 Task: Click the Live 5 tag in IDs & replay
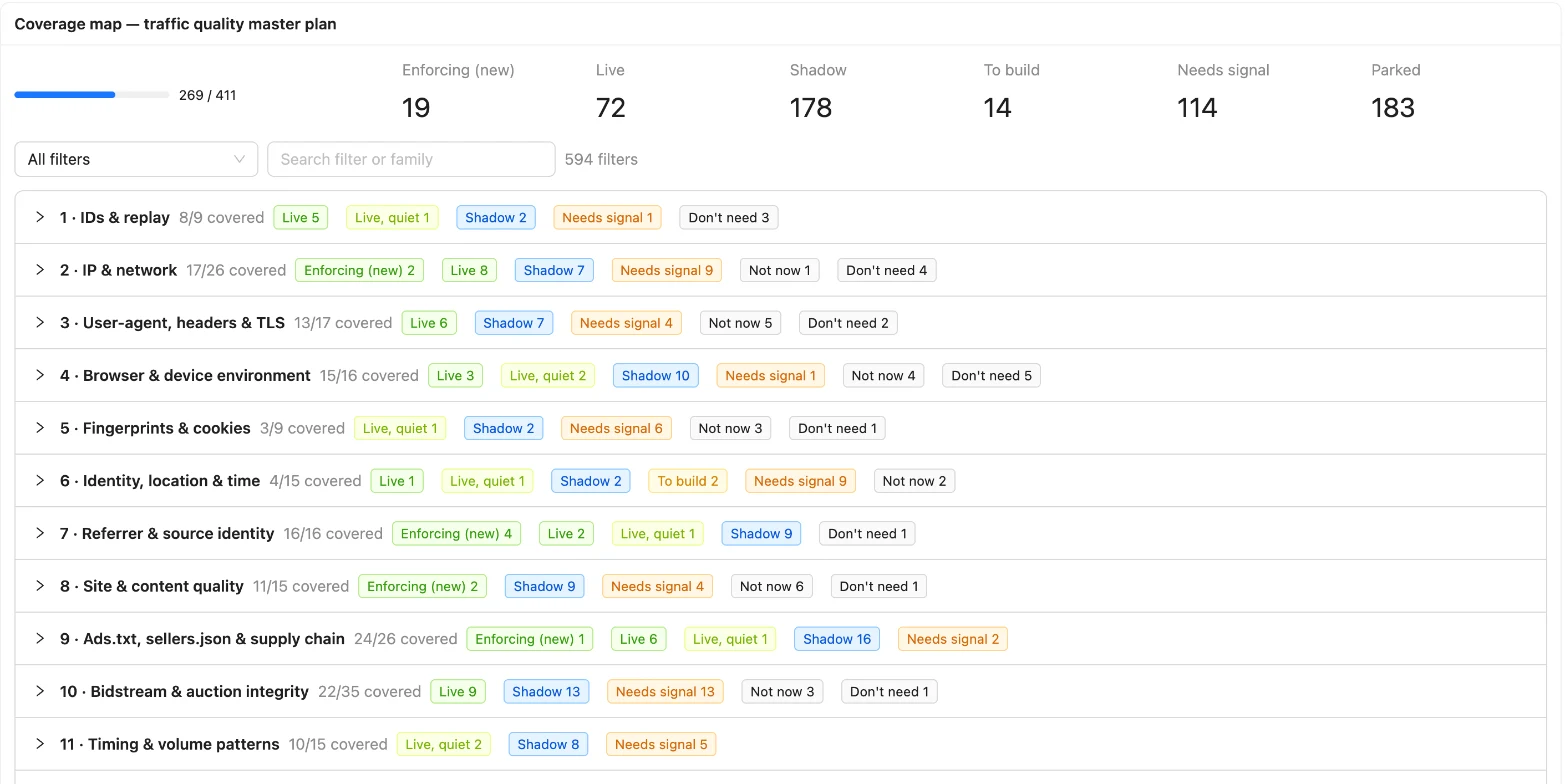click(x=301, y=218)
